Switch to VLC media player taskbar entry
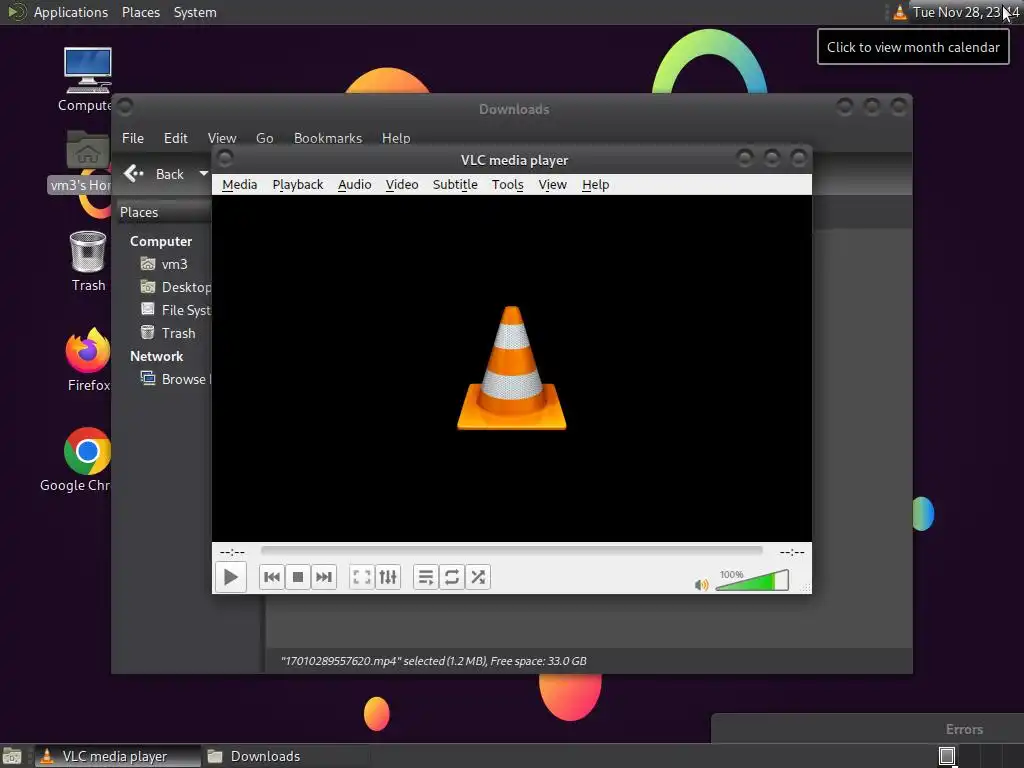The image size is (1024, 768). click(x=118, y=756)
